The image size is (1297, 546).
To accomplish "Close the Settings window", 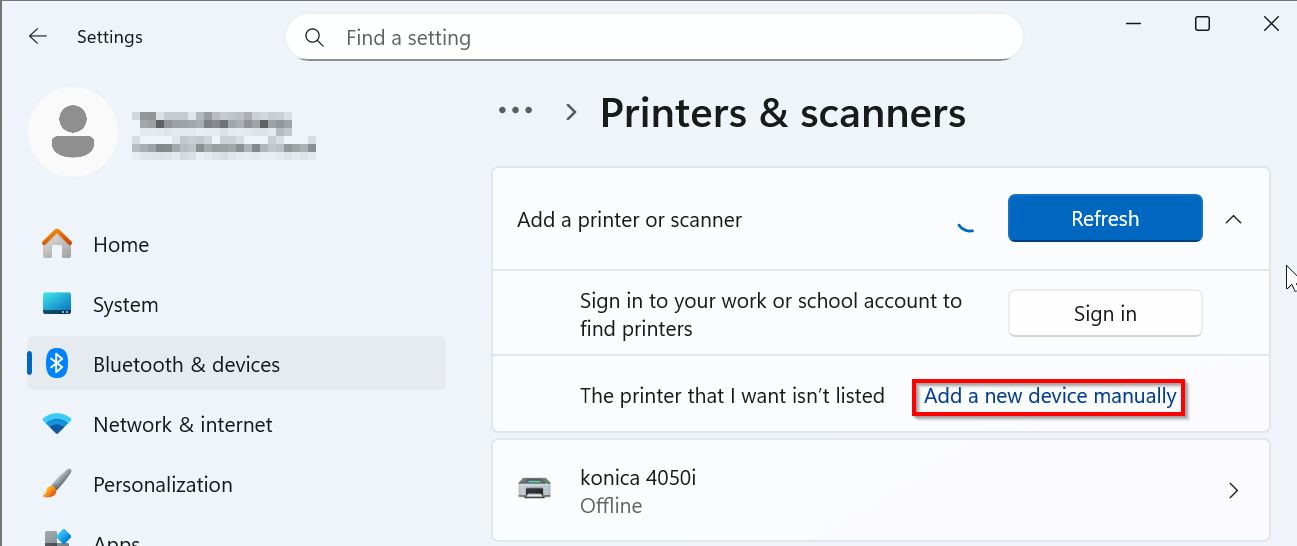I will click(x=1270, y=24).
